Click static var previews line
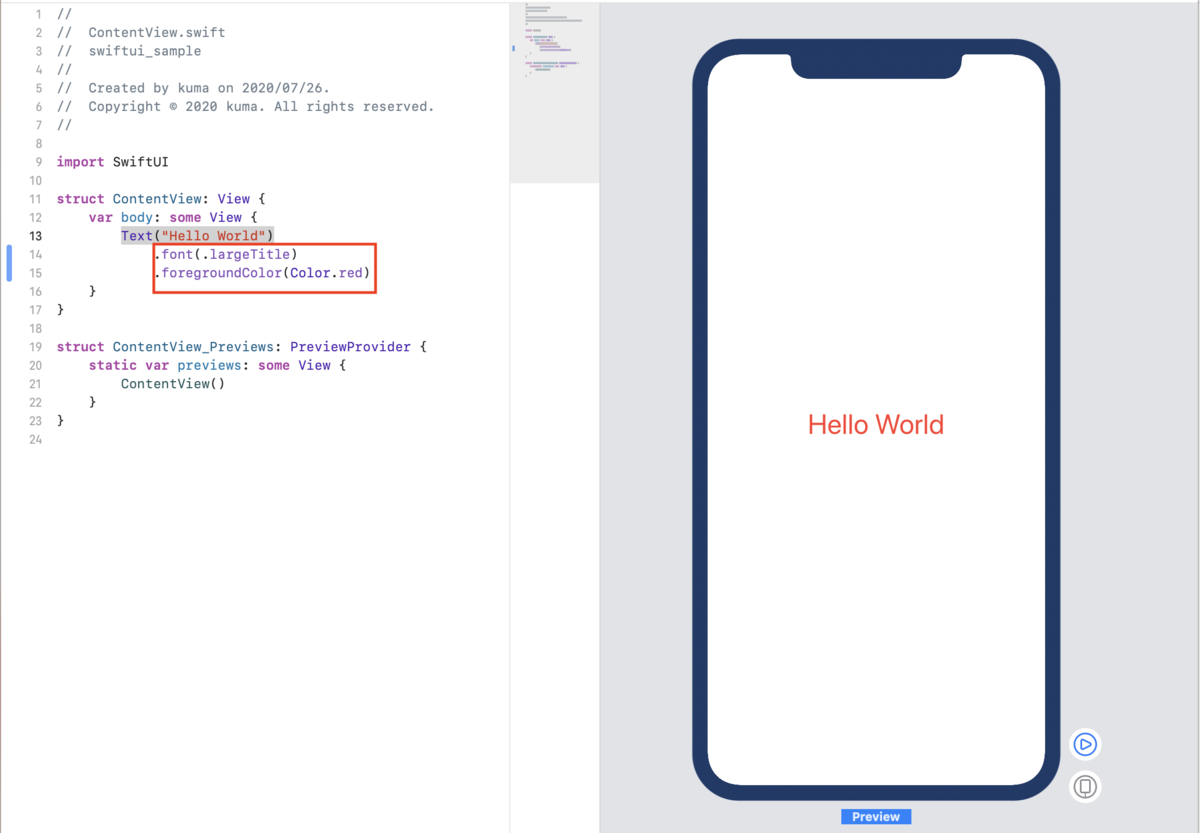 217,365
